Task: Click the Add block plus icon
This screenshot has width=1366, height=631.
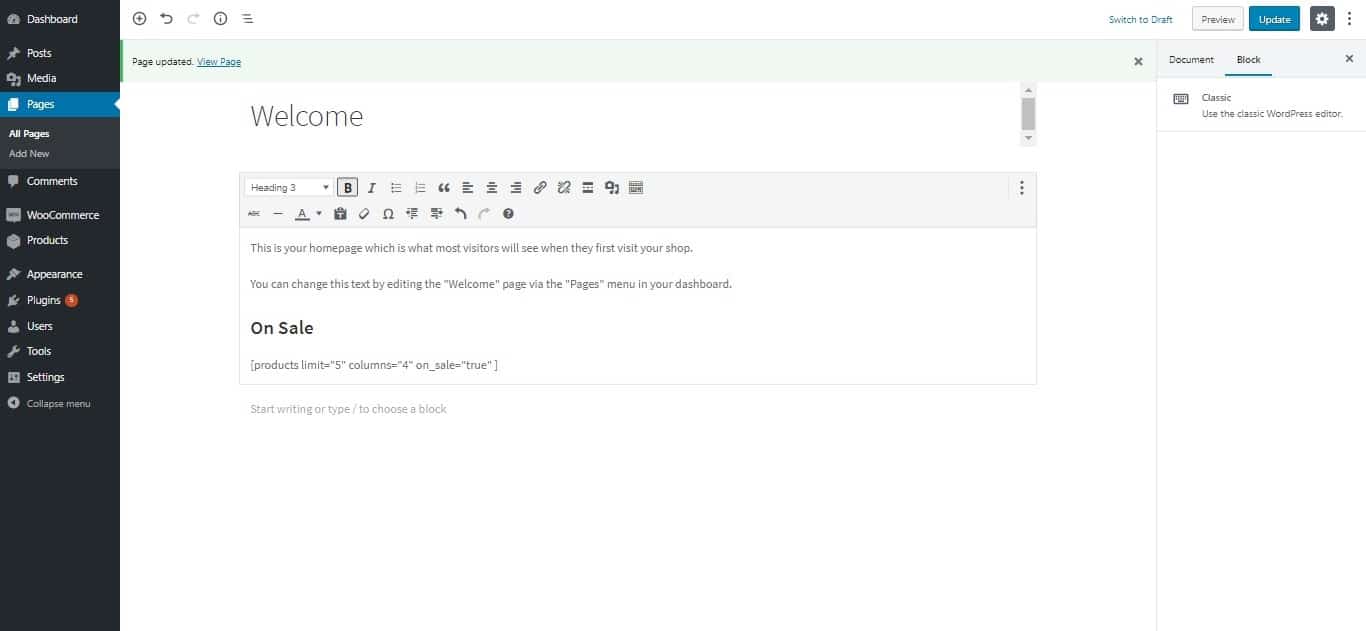Action: 139,19
